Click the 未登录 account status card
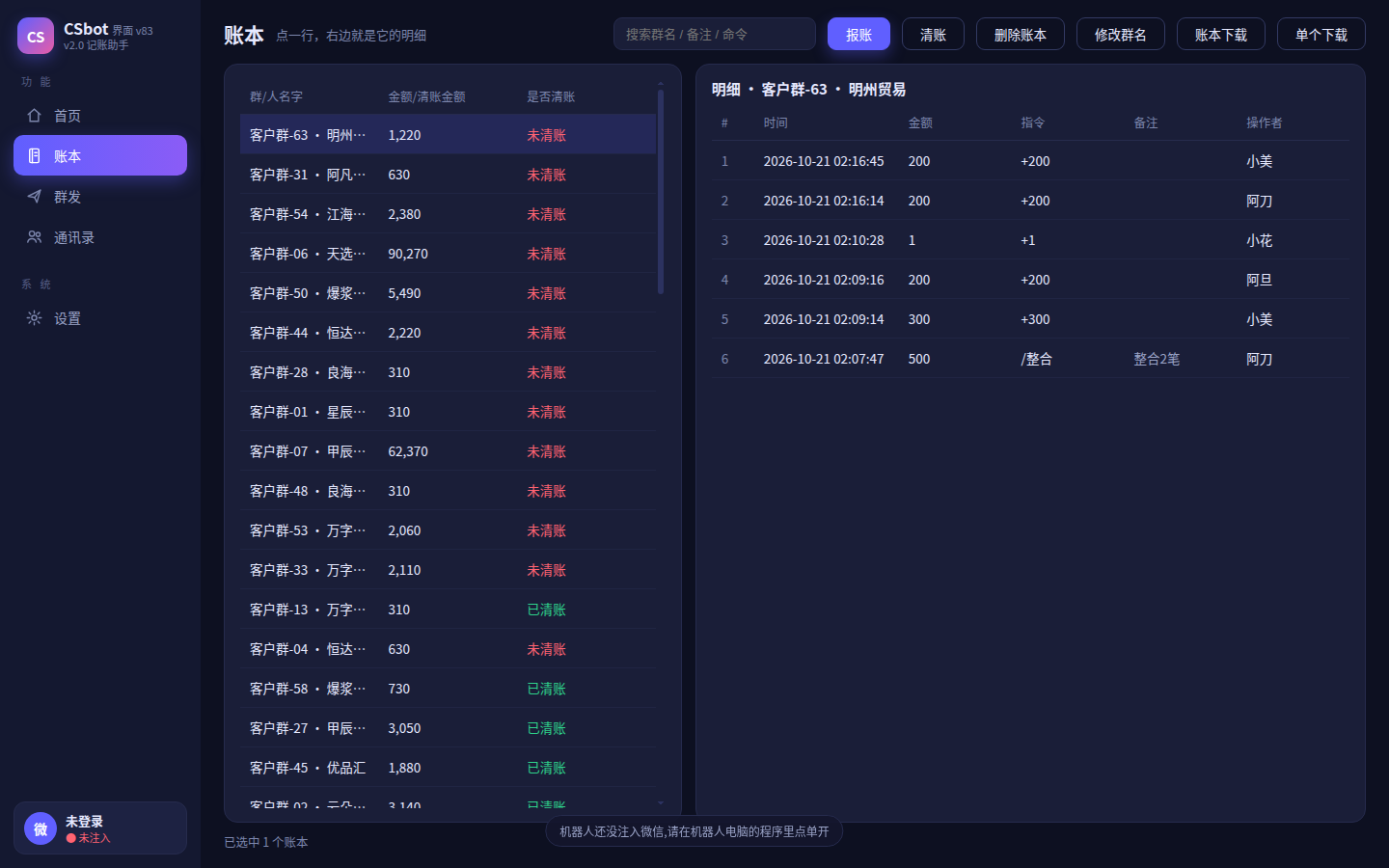1389x868 pixels. pos(100,828)
